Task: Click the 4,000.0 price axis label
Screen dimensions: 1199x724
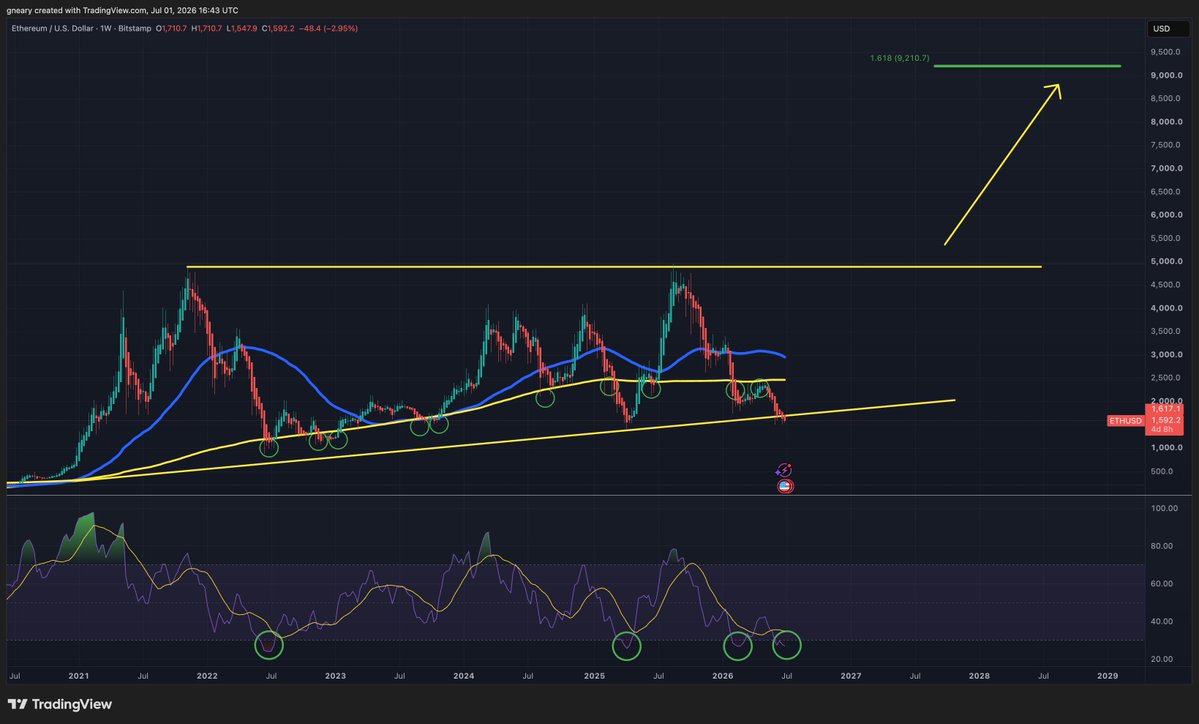Action: pyautogui.click(x=1166, y=308)
